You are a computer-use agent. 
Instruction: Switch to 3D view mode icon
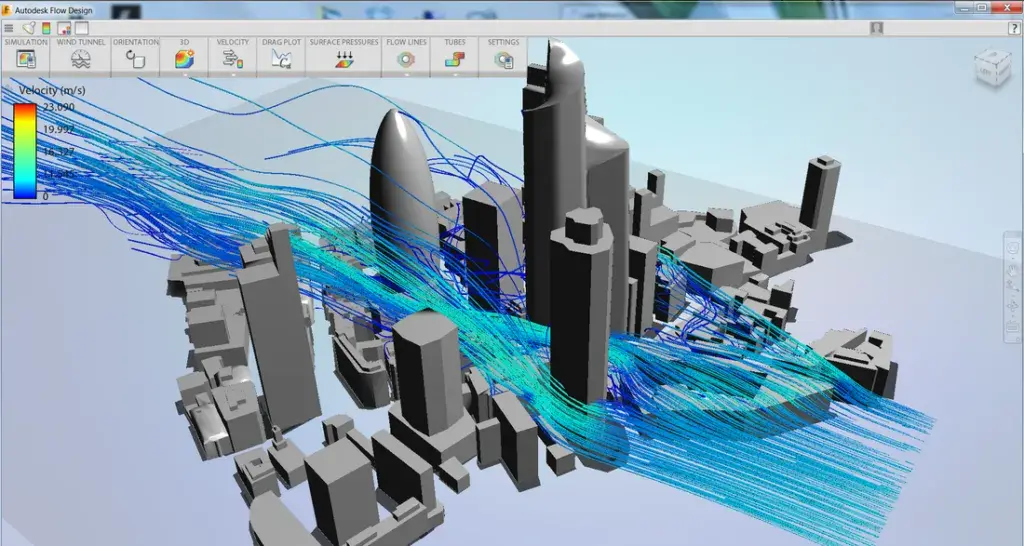point(184,59)
